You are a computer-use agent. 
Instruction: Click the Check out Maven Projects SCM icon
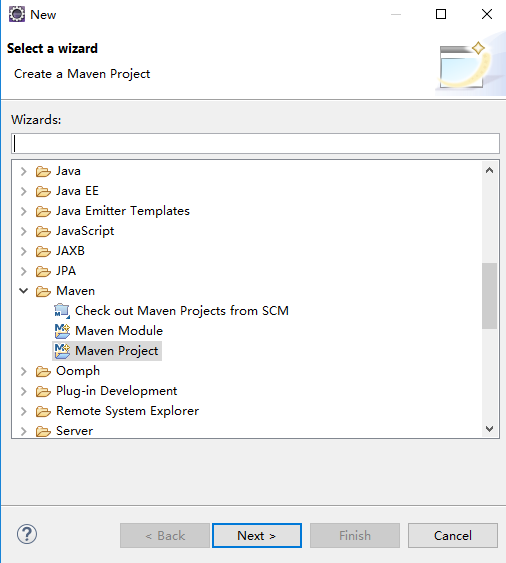click(x=62, y=311)
